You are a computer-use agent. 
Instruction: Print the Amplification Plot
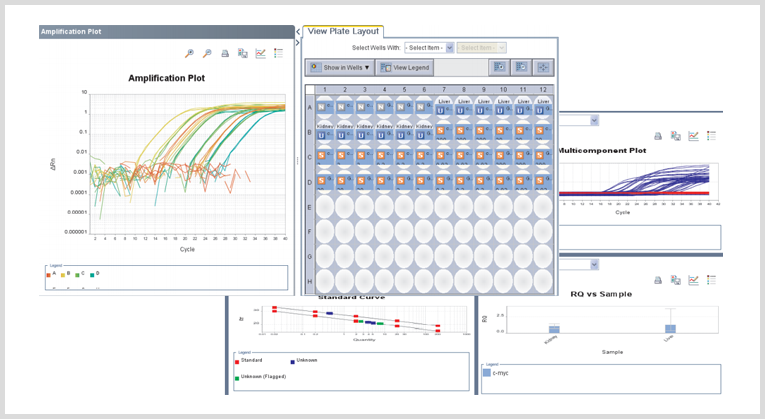click(225, 53)
